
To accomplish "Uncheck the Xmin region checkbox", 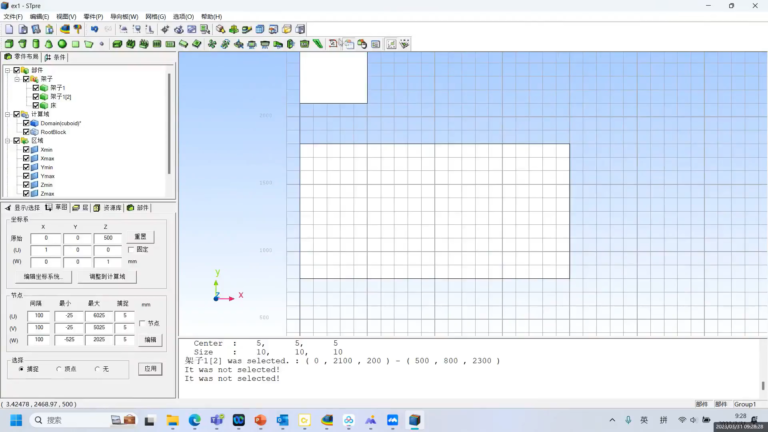I will [x=26, y=149].
